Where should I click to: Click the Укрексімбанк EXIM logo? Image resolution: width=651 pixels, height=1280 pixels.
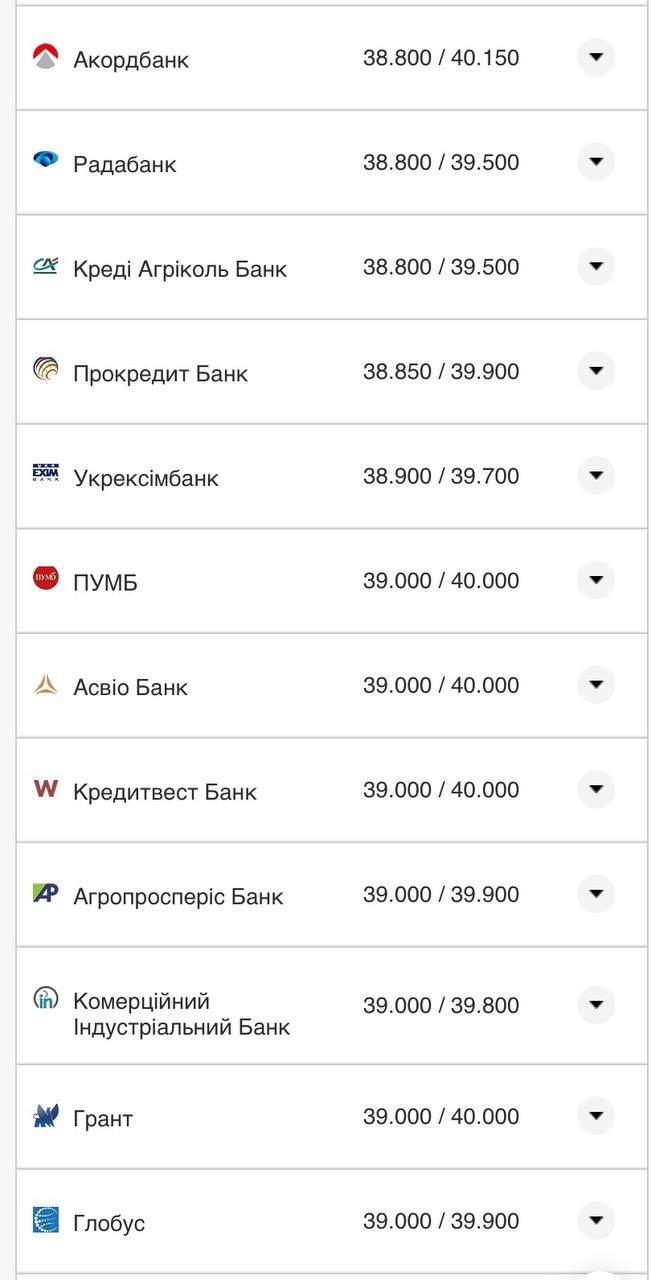coord(46,474)
